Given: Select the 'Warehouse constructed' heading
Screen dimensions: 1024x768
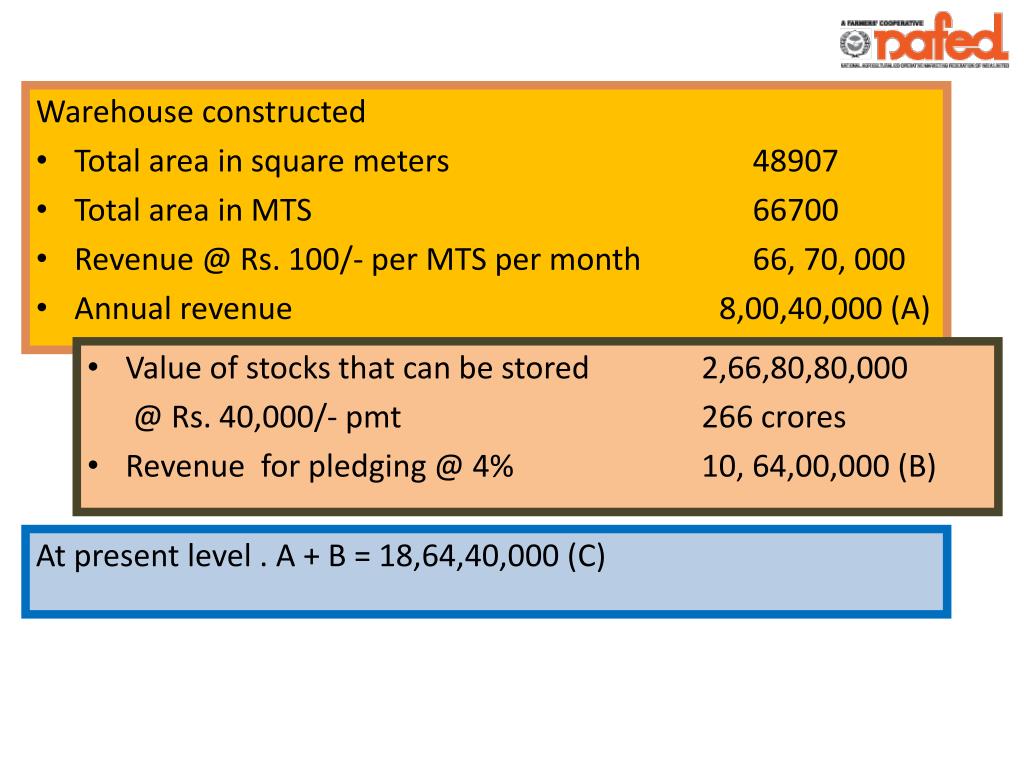Looking at the screenshot, I should click(x=201, y=112).
